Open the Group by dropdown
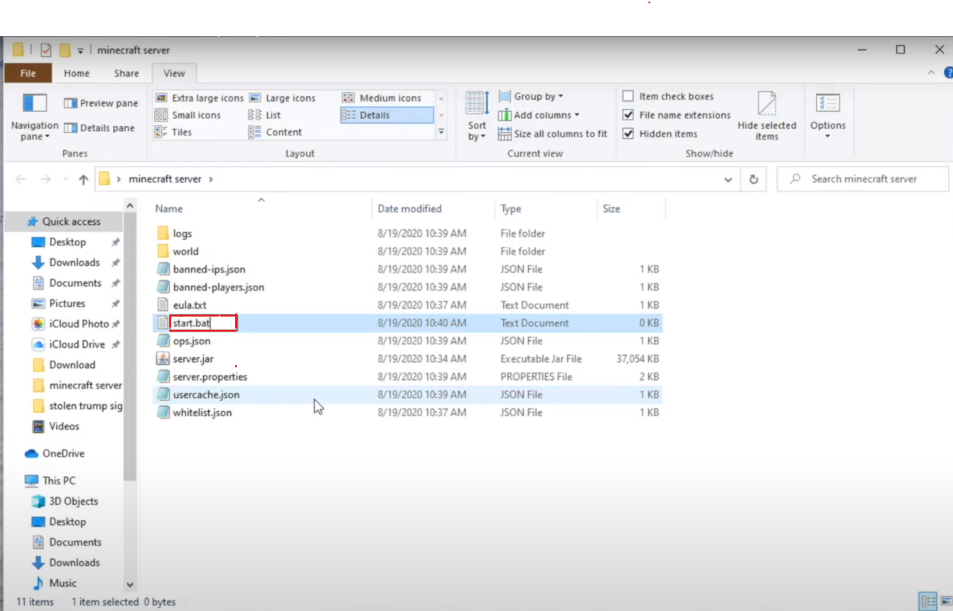953x611 pixels. pyautogui.click(x=531, y=96)
